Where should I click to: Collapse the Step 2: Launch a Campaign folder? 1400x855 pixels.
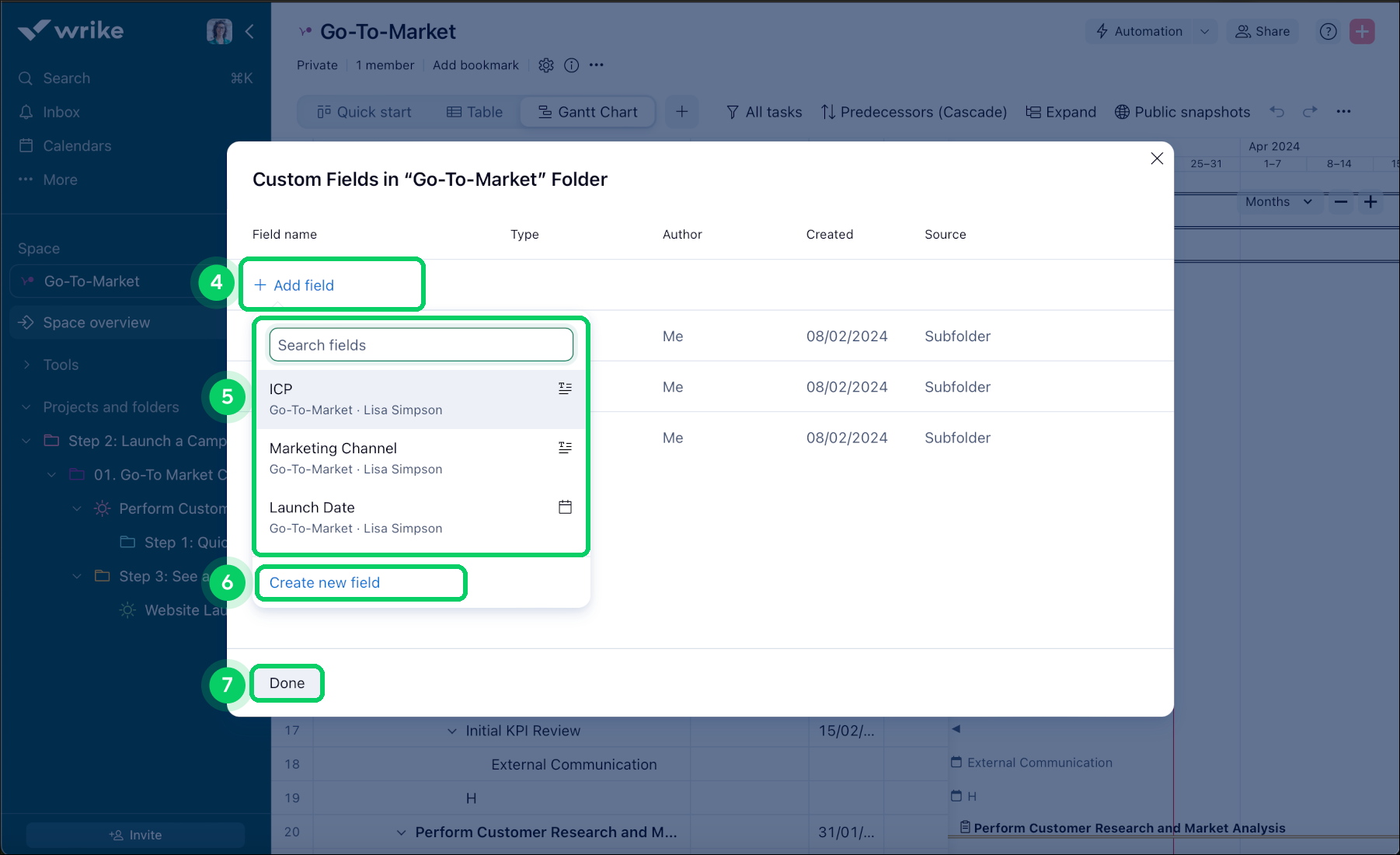(x=26, y=440)
